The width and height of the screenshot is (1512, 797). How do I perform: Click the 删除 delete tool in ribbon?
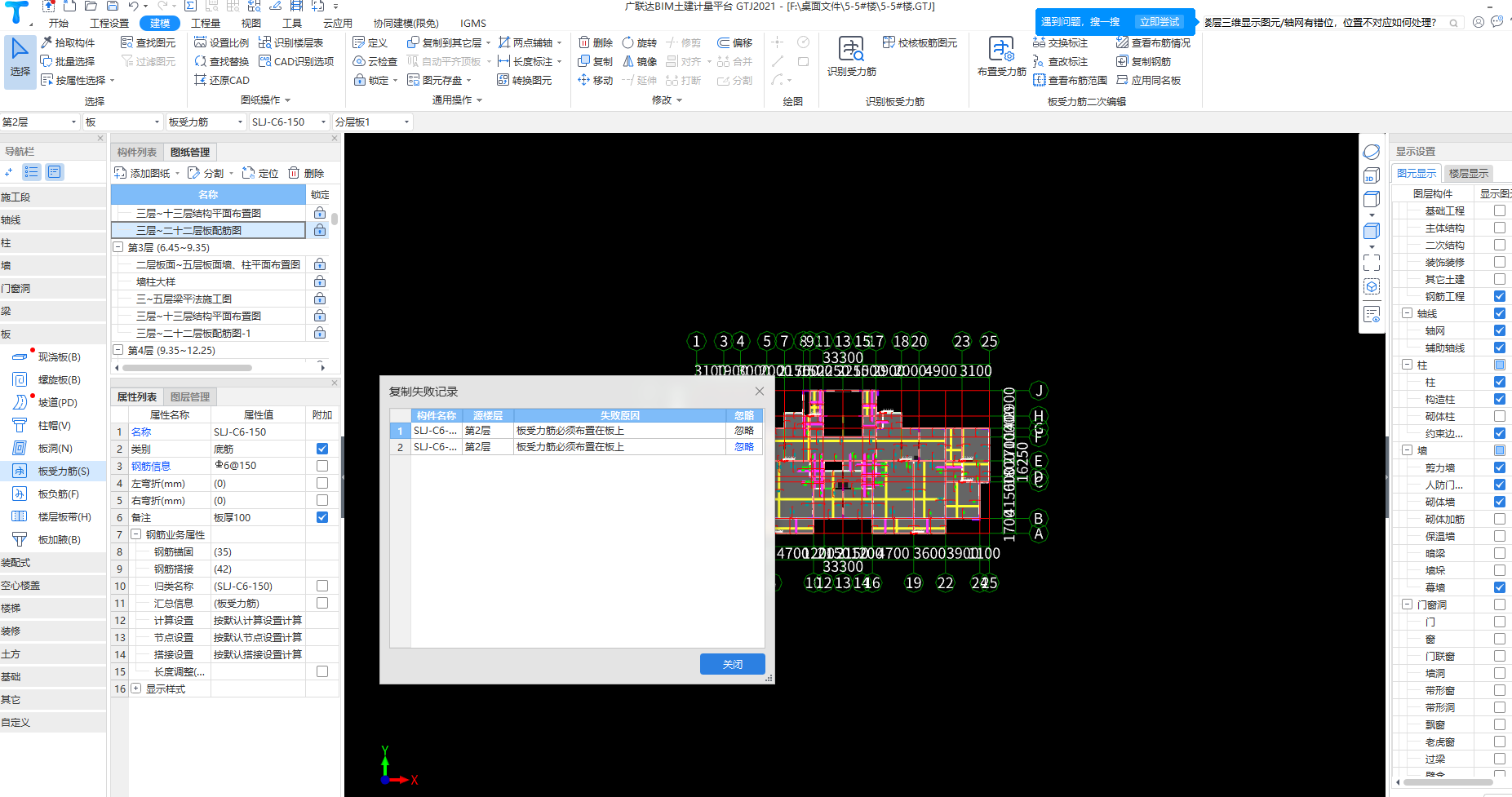[595, 42]
